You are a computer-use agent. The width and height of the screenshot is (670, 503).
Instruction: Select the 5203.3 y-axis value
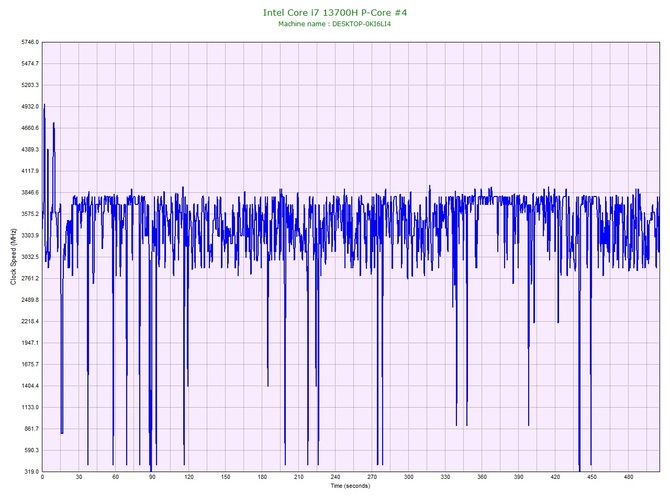click(x=30, y=85)
